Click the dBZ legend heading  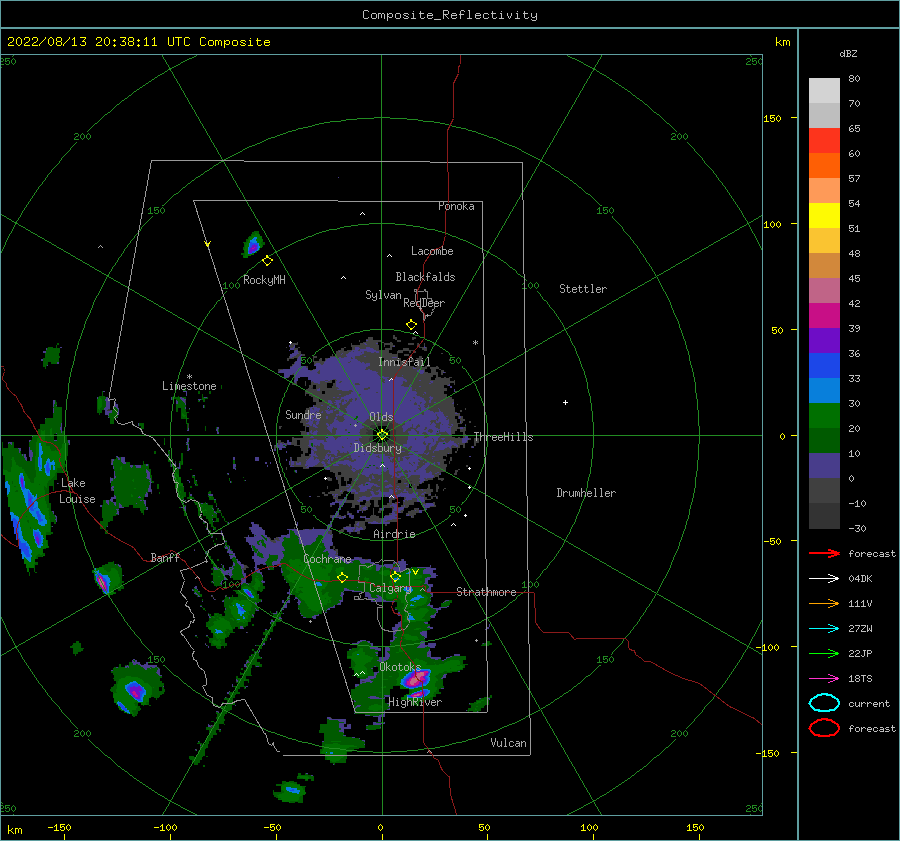click(848, 53)
